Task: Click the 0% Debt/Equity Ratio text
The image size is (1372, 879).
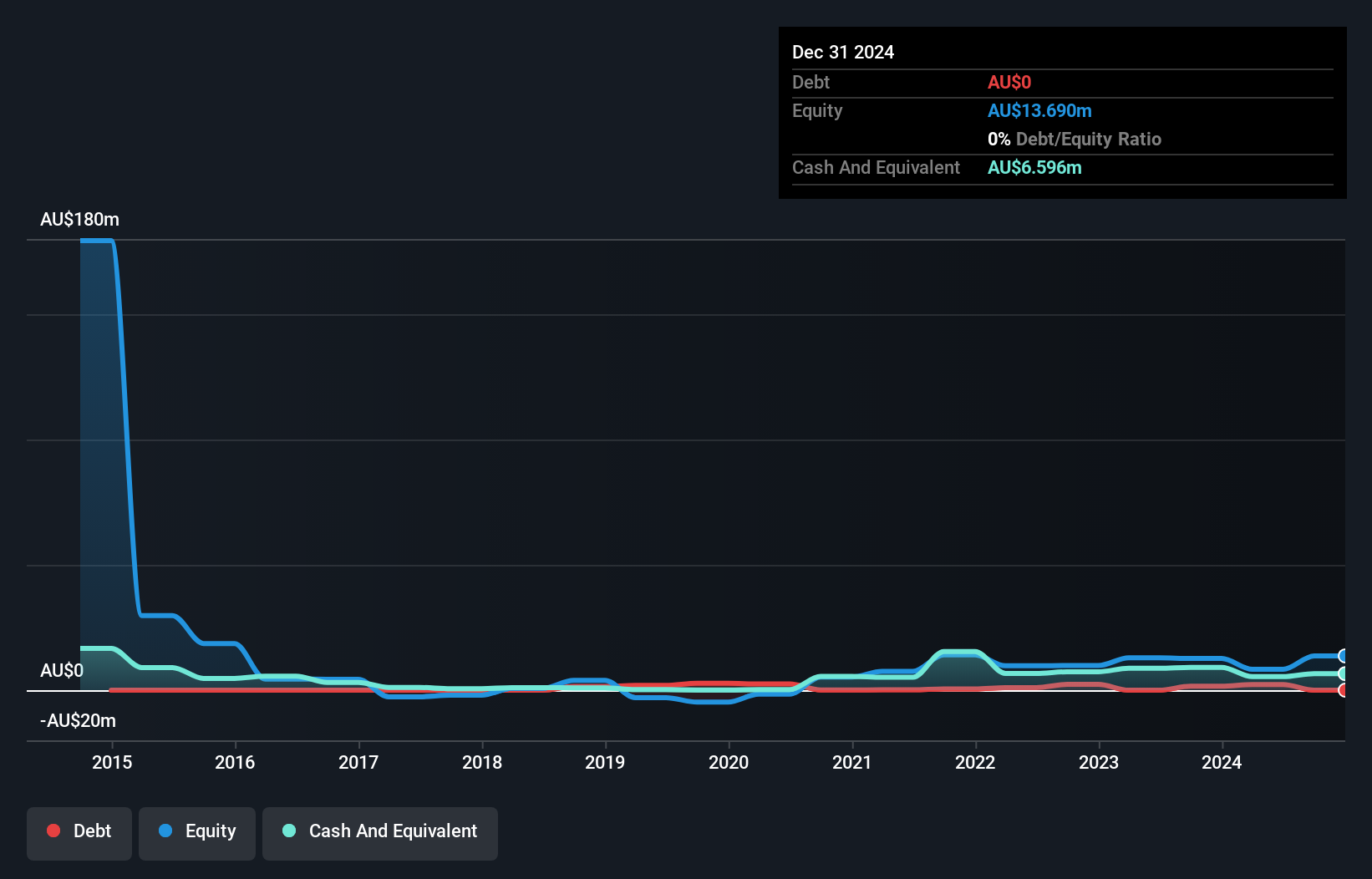Action: pyautogui.click(x=1075, y=140)
